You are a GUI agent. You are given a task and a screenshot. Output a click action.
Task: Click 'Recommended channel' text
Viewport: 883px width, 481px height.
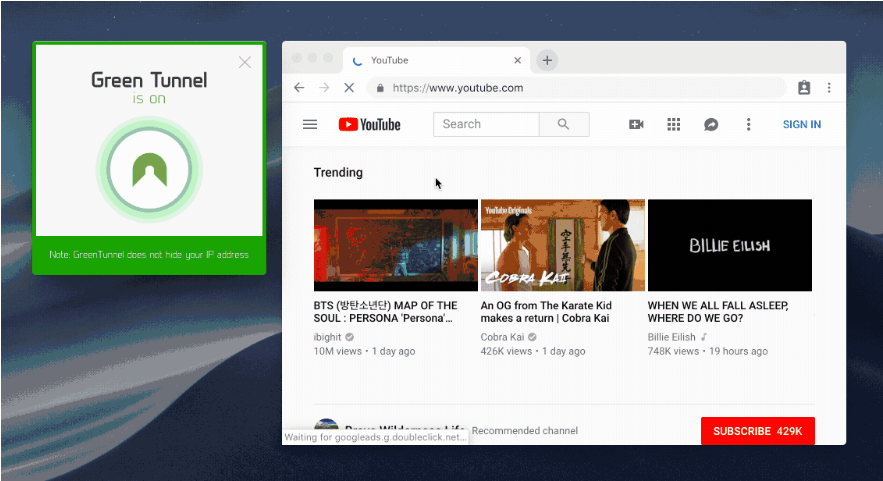click(525, 430)
